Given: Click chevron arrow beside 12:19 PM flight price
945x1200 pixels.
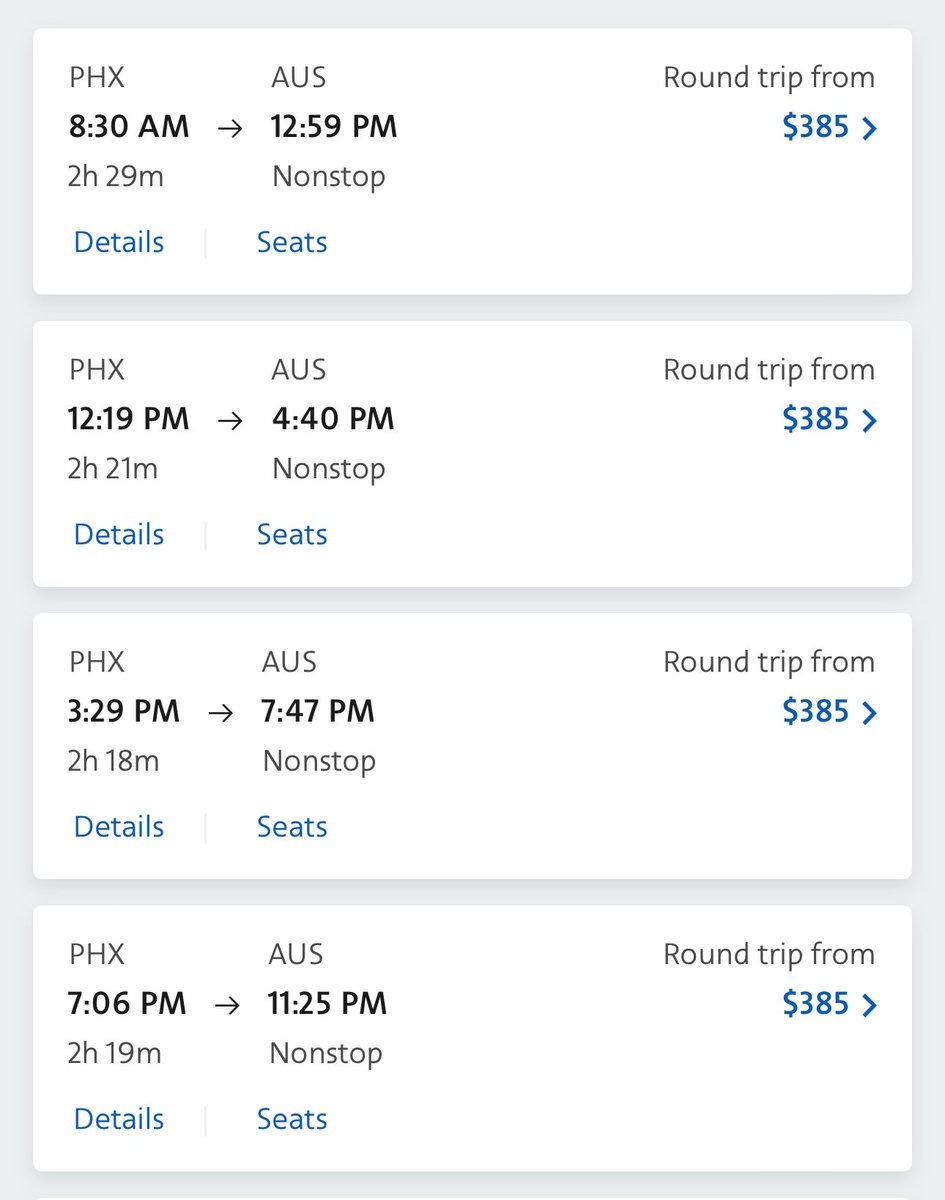Looking at the screenshot, I should pyautogui.click(x=869, y=420).
